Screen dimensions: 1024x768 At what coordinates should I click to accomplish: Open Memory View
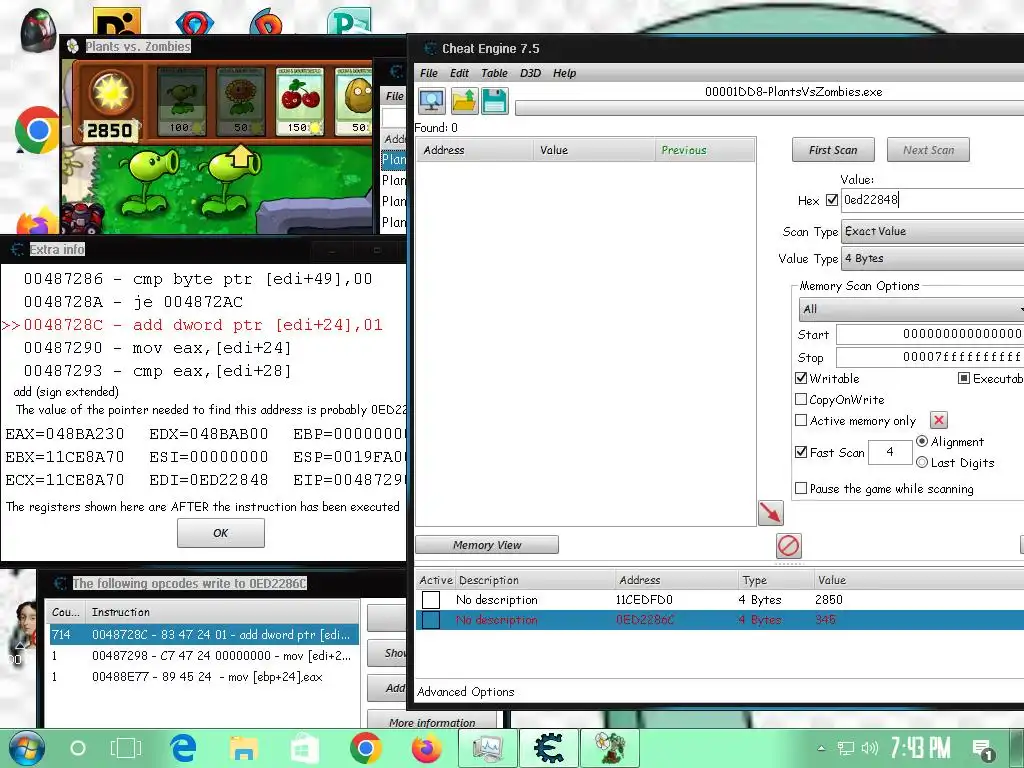pyautogui.click(x=487, y=545)
